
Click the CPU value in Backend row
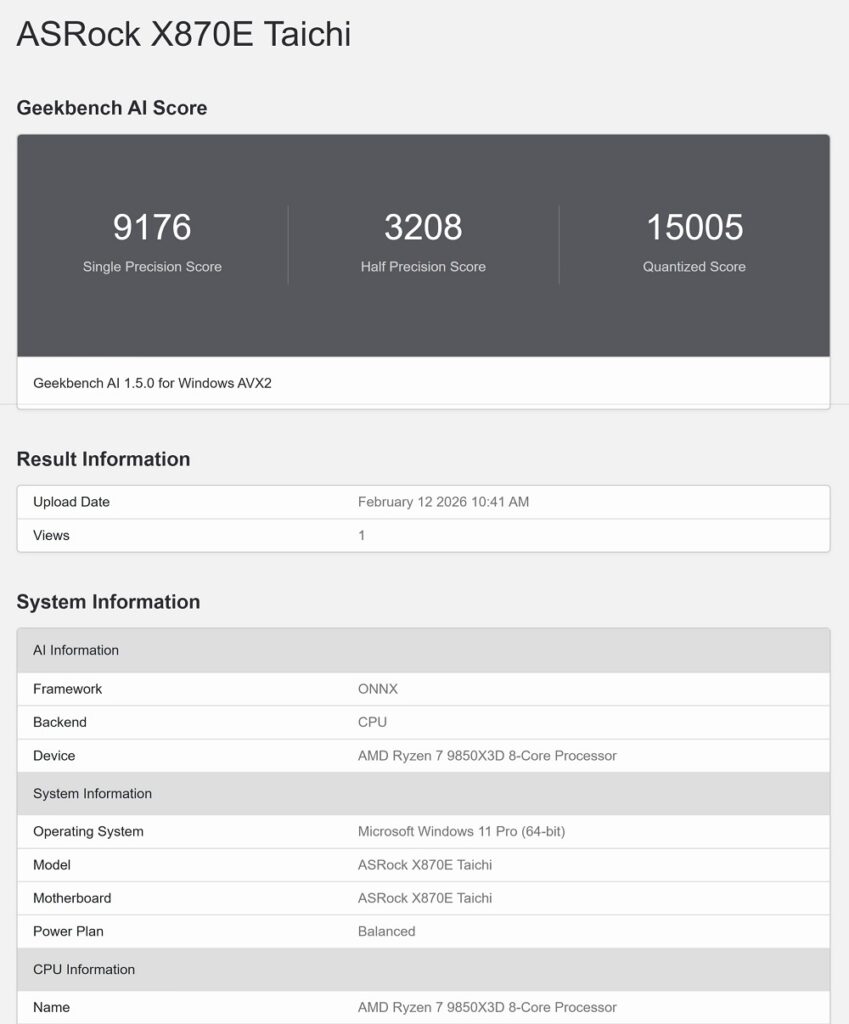[372, 722]
